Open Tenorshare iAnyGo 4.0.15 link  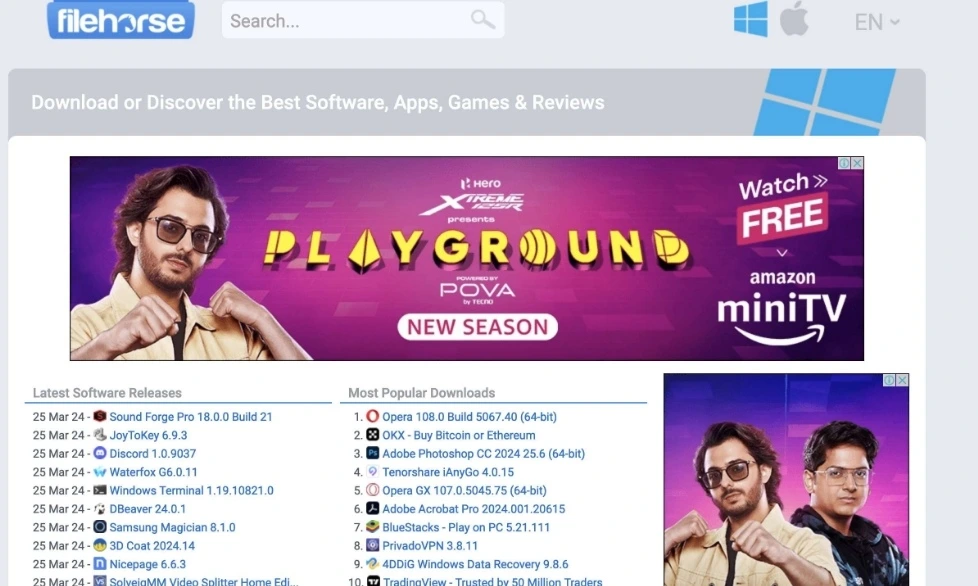click(x=448, y=472)
